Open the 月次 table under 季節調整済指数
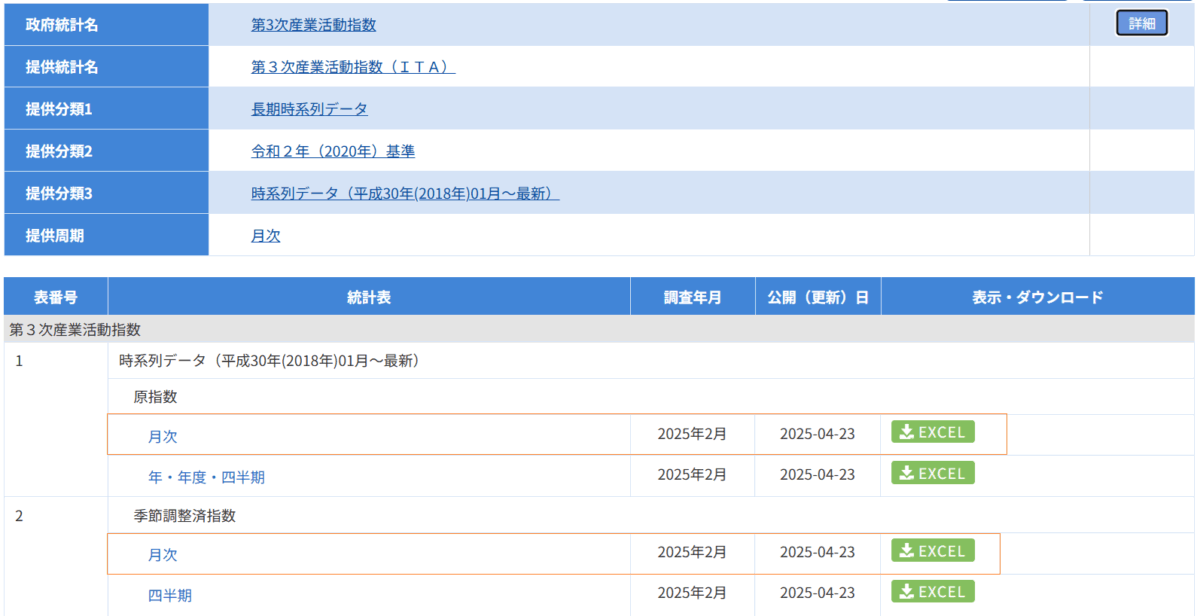 [163, 555]
